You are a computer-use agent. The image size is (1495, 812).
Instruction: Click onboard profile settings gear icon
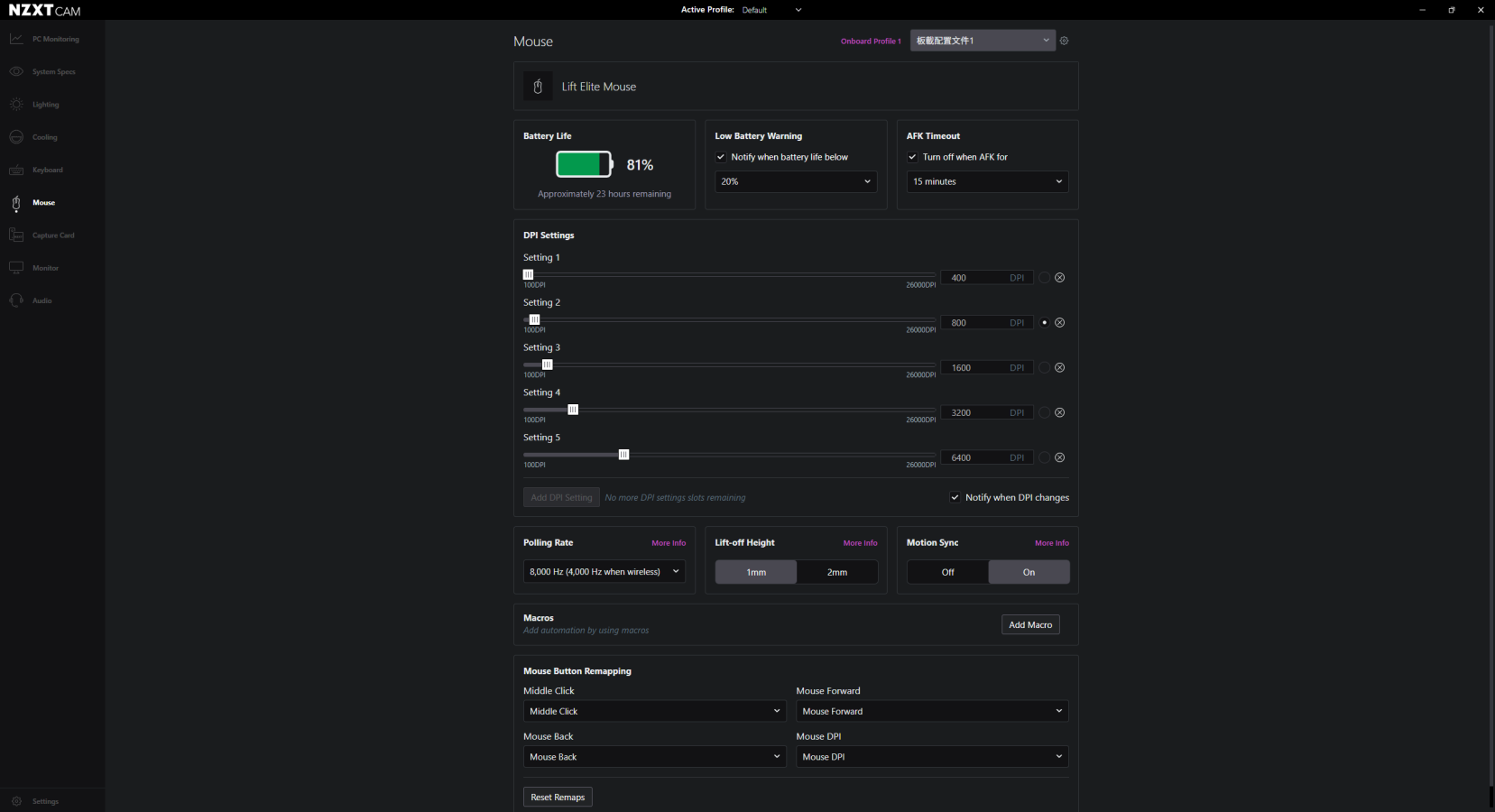coord(1065,41)
